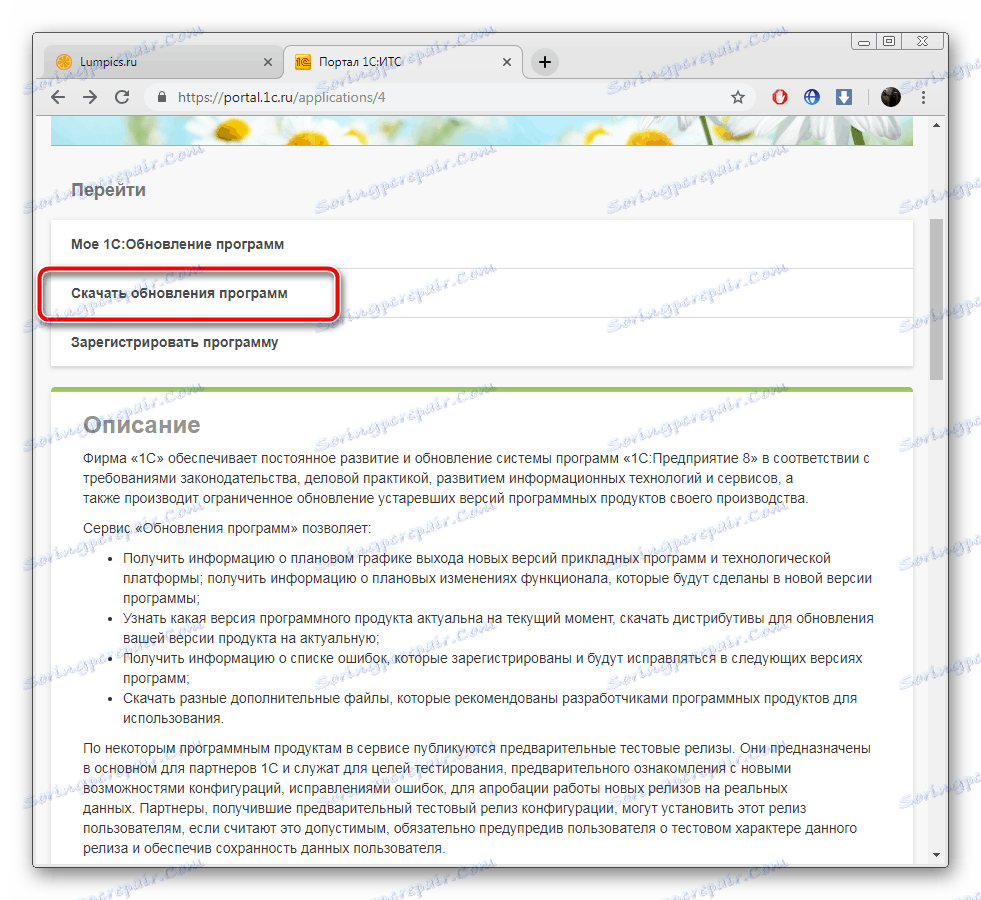Open a new tab with the plus button
Viewport: 981px width, 900px height.
(x=545, y=62)
